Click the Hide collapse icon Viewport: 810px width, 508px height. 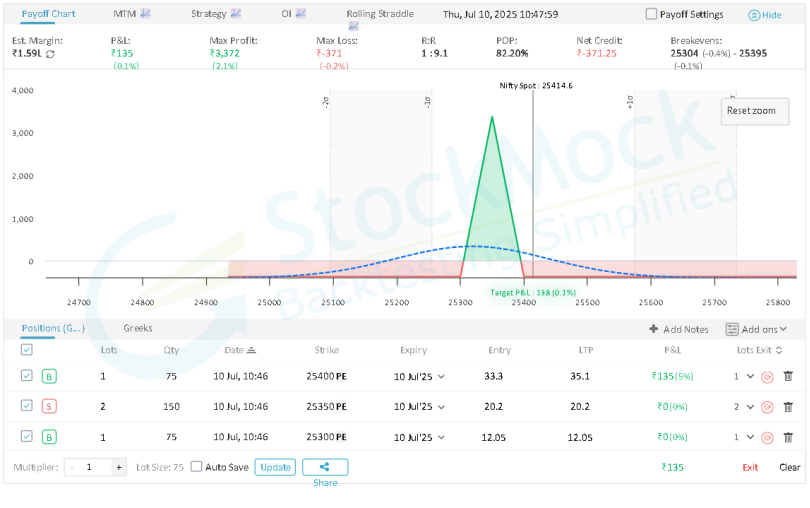point(754,16)
